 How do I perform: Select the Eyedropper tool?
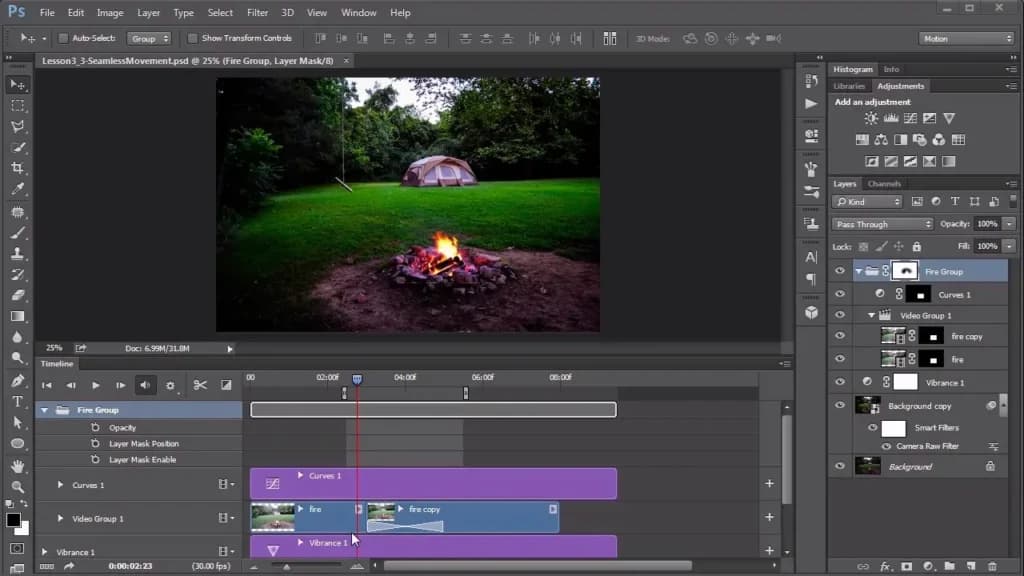18,189
